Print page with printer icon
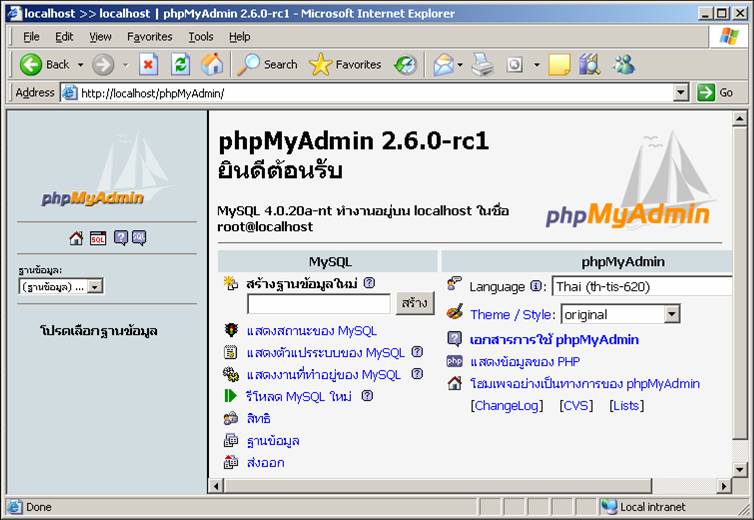 point(482,64)
